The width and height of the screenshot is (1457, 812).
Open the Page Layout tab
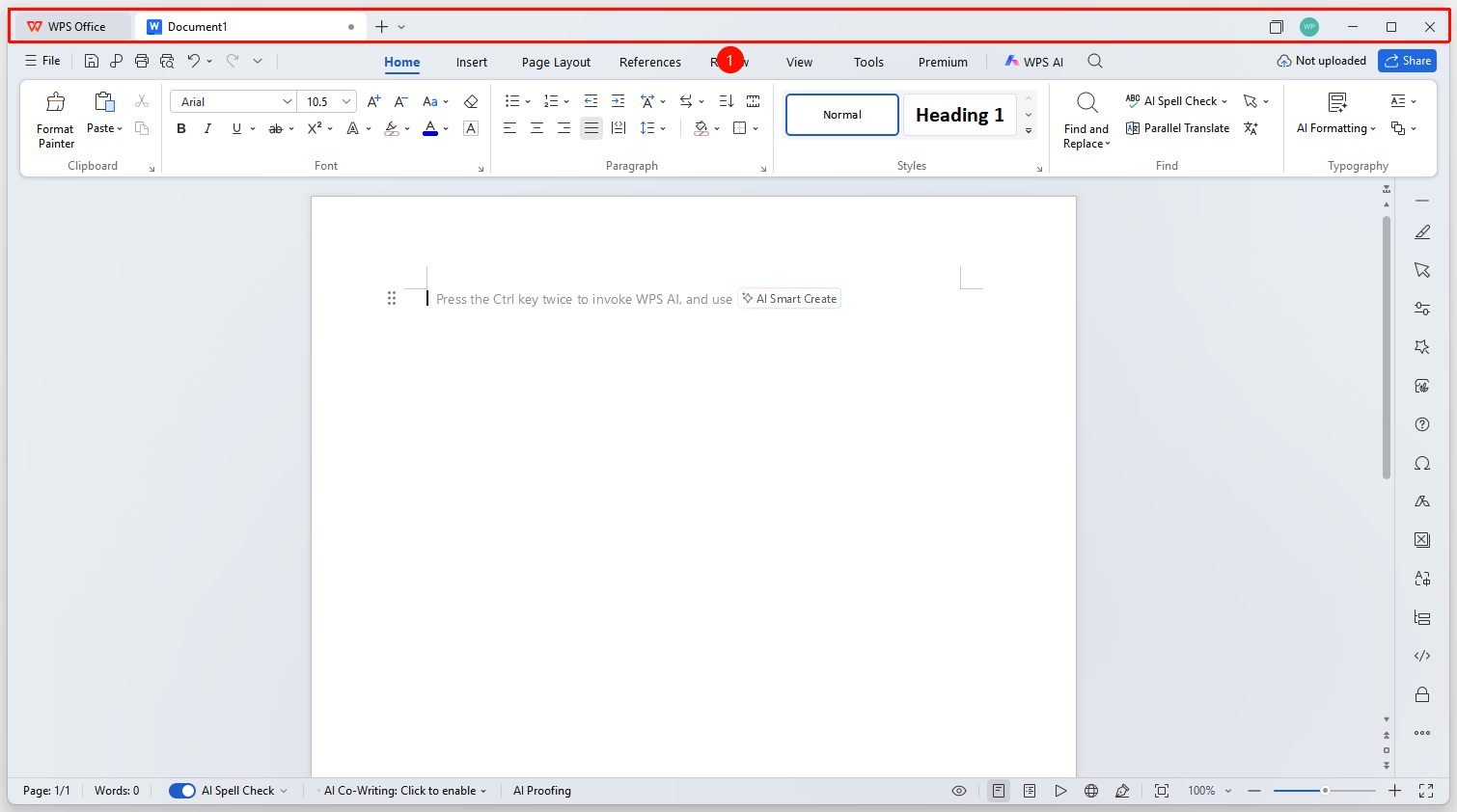coord(556,62)
